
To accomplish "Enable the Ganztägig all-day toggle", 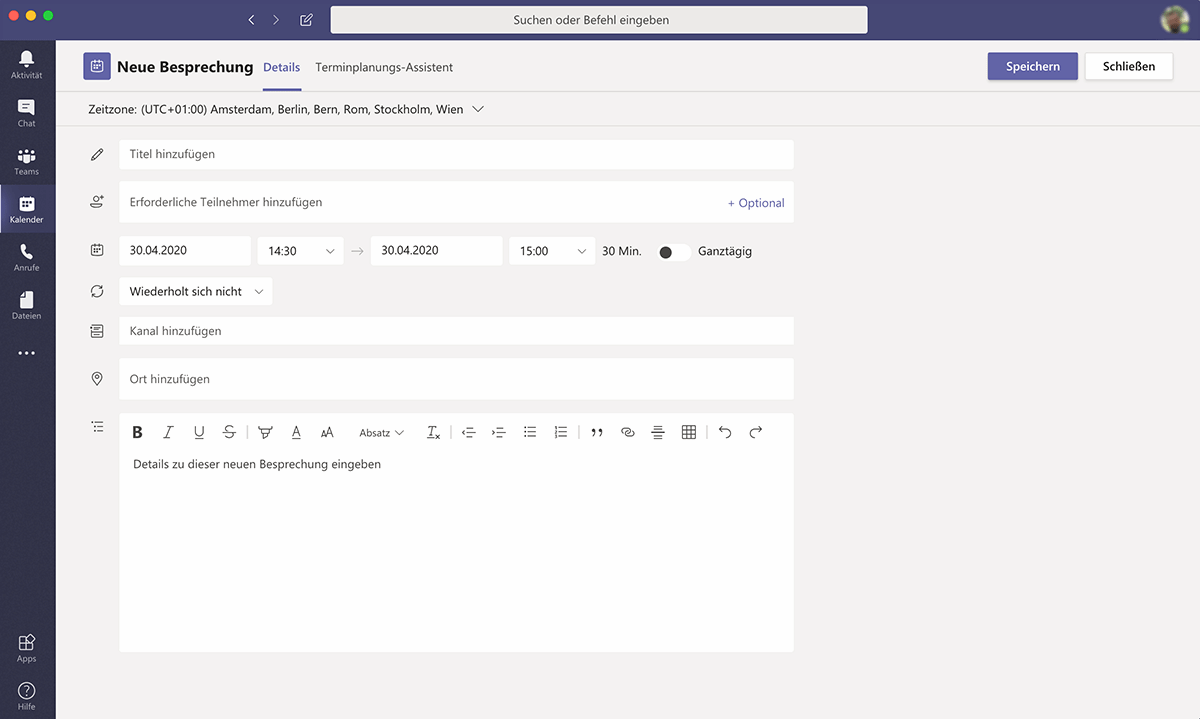I will tap(674, 252).
